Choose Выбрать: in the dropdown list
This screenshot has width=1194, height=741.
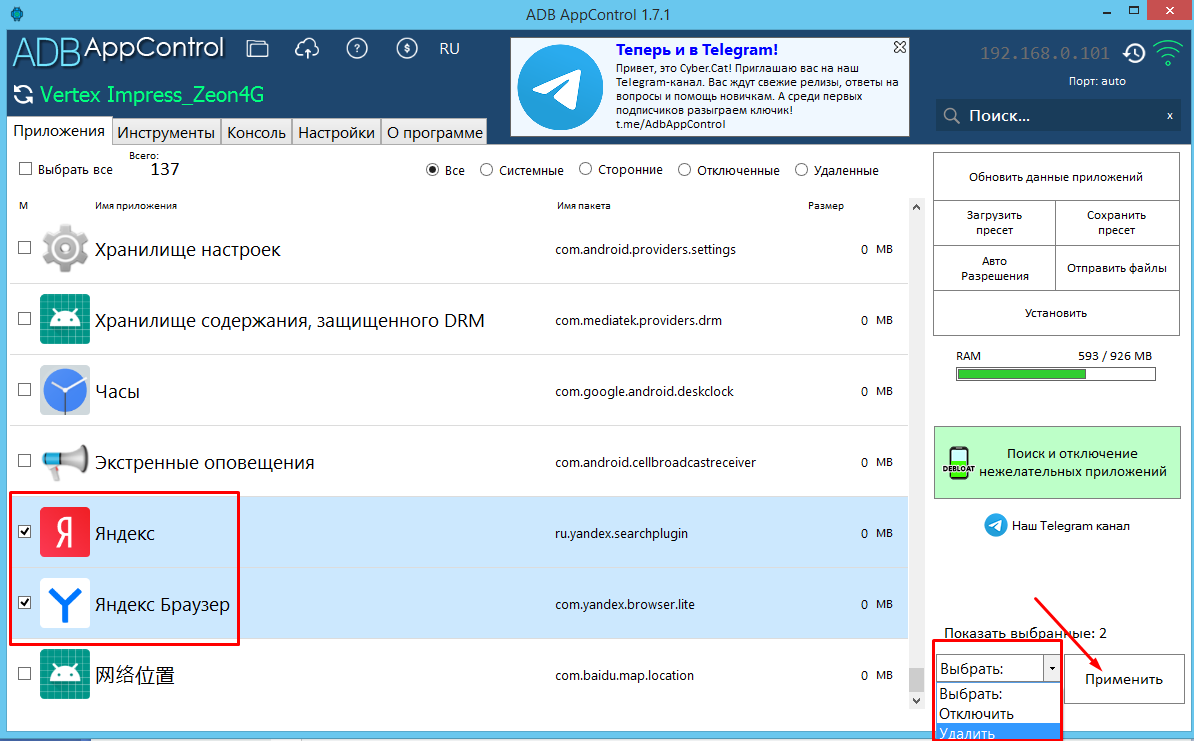click(x=998, y=694)
